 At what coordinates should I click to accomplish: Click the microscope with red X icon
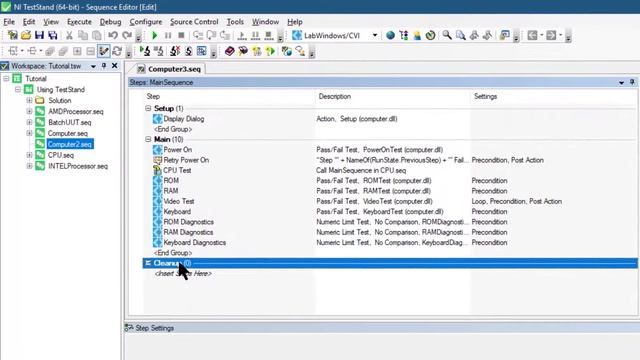pos(175,51)
